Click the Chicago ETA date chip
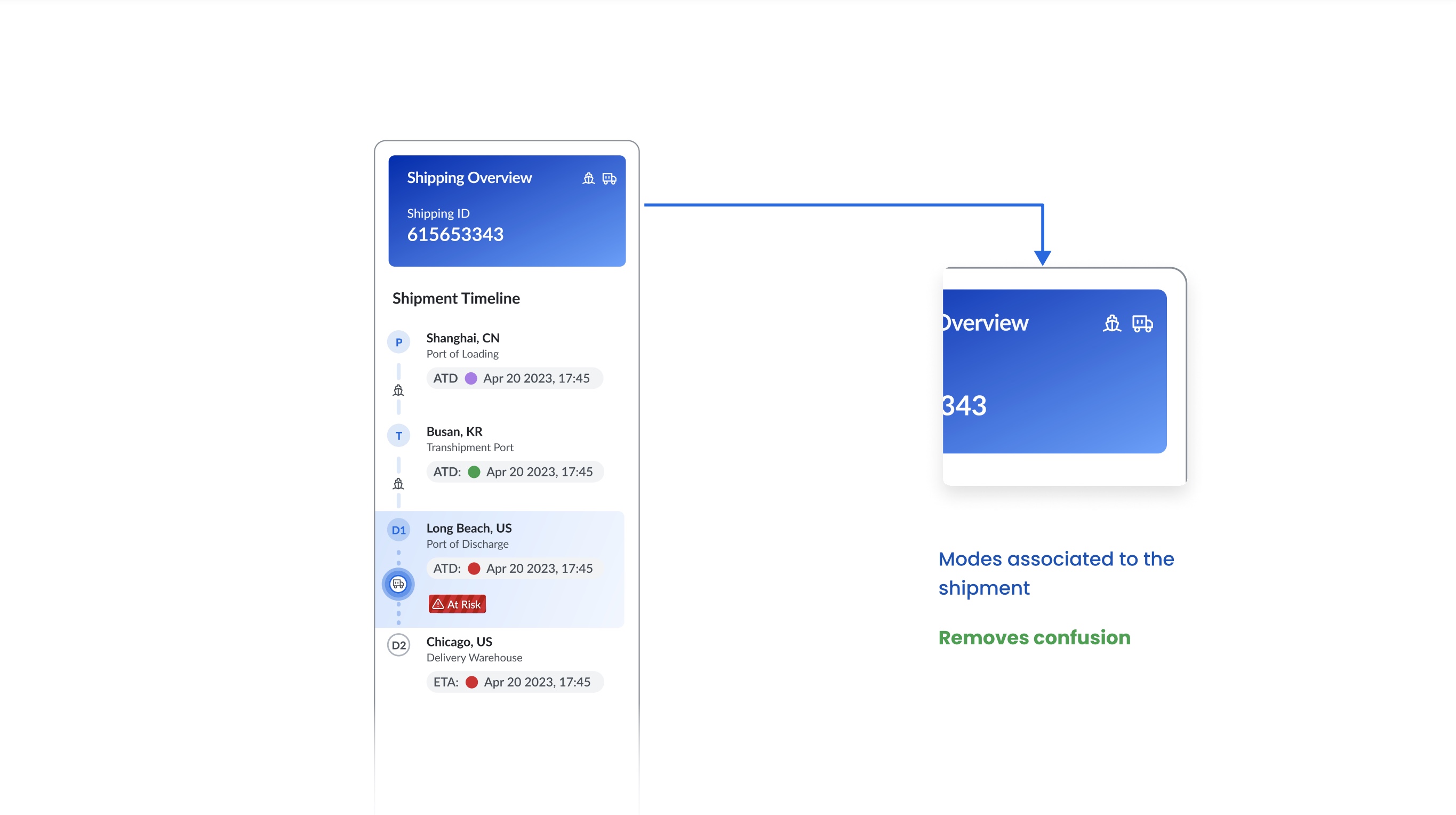This screenshot has width=1456, height=815. 515,682
